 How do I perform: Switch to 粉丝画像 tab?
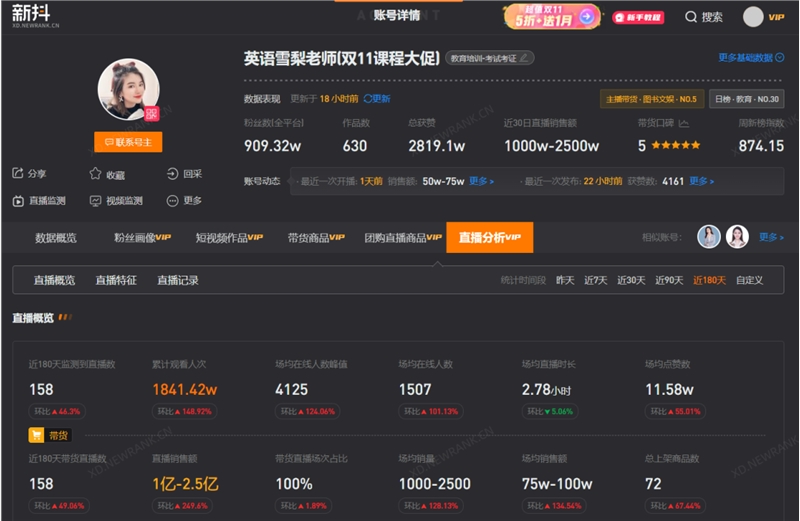(x=142, y=238)
